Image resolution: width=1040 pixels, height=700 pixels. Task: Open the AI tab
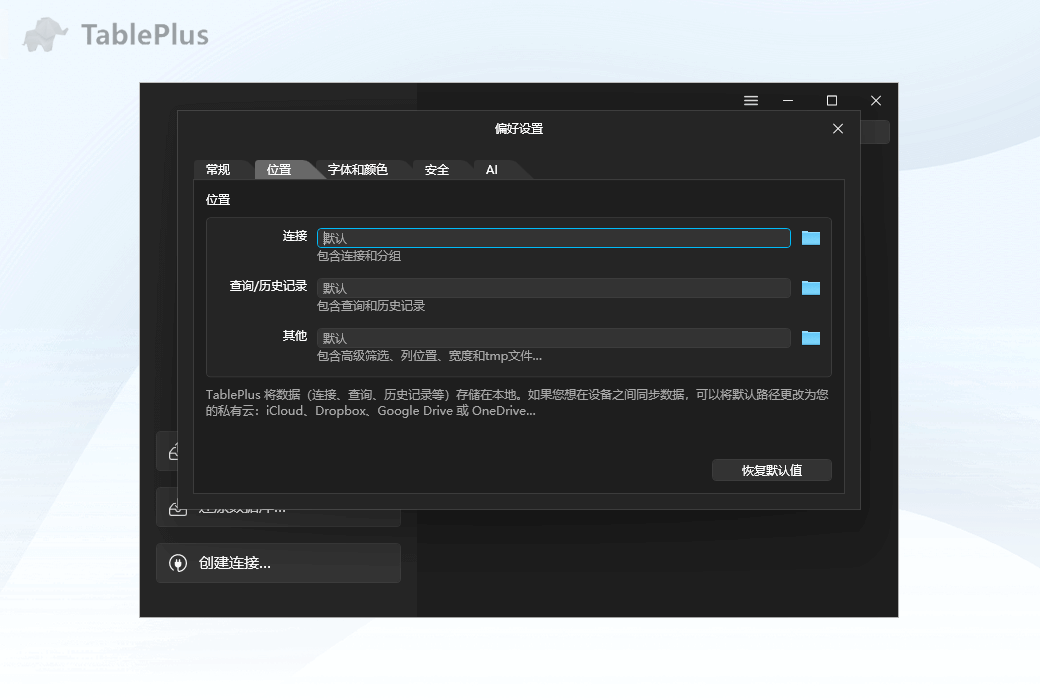pos(491,169)
